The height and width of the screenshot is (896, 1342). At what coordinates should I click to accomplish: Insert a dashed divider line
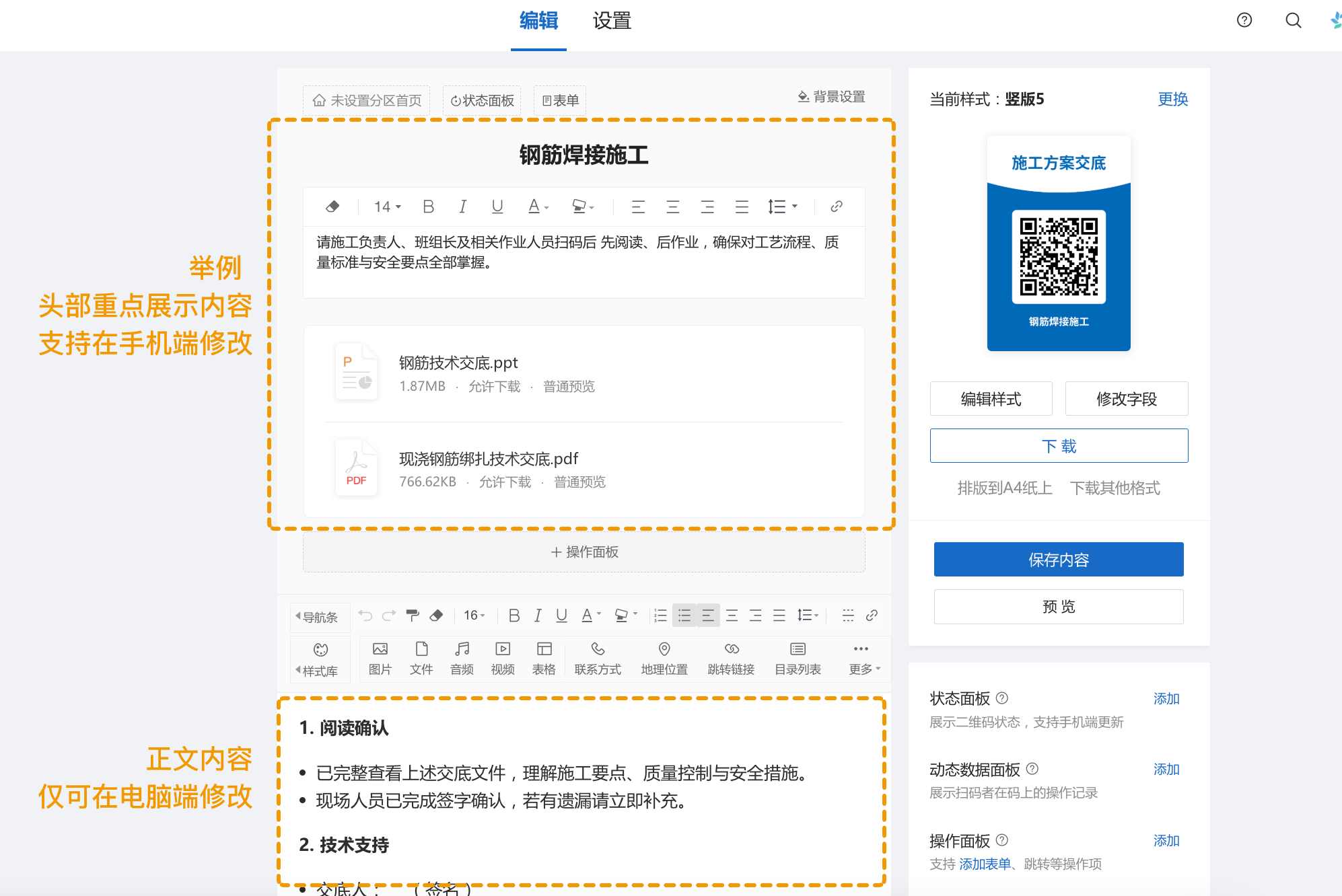[848, 615]
